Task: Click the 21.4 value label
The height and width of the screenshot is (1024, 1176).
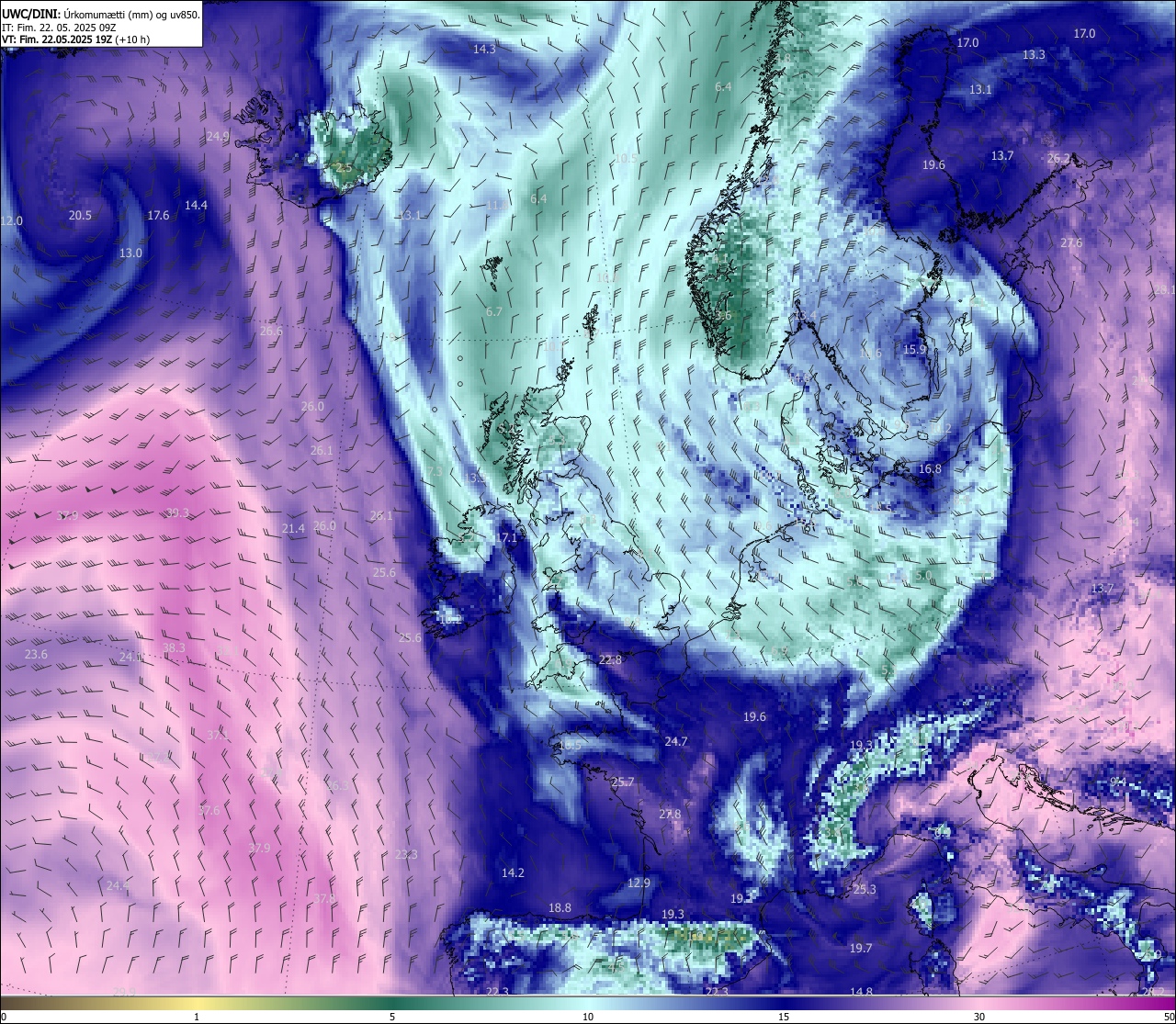Action: point(293,529)
